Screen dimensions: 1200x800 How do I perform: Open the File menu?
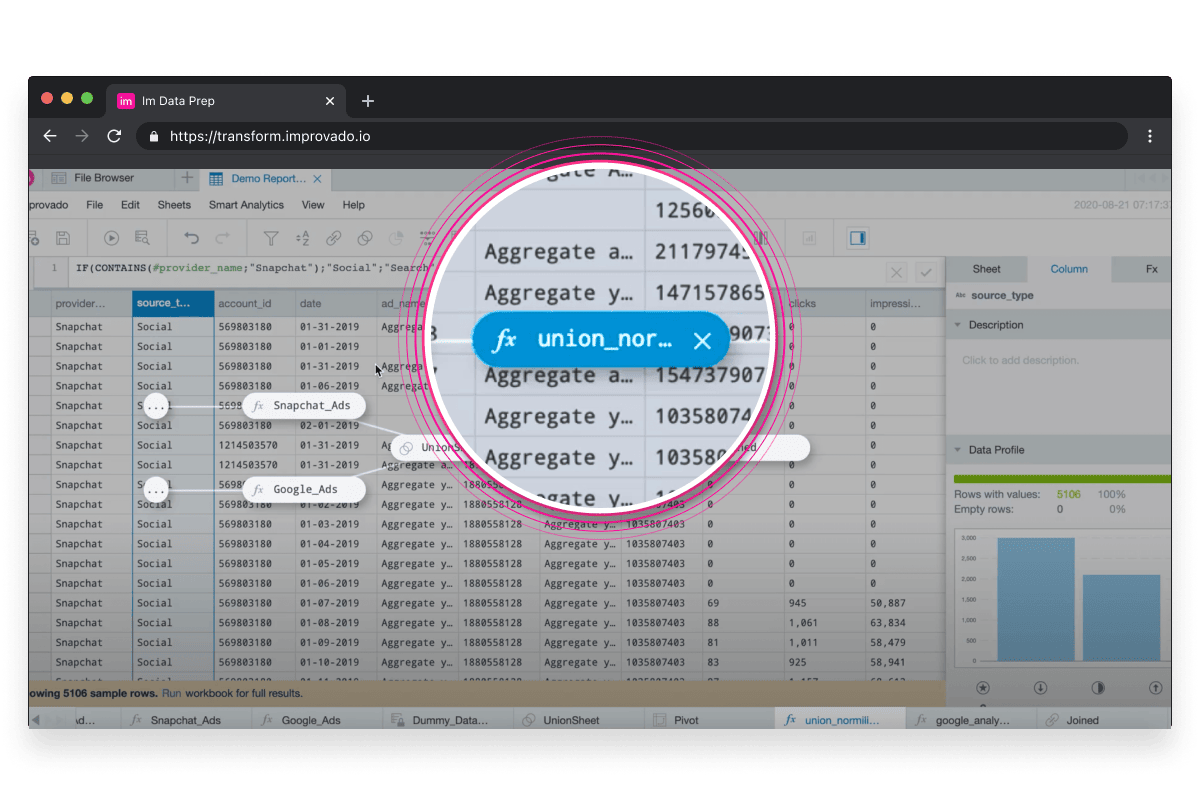[94, 205]
